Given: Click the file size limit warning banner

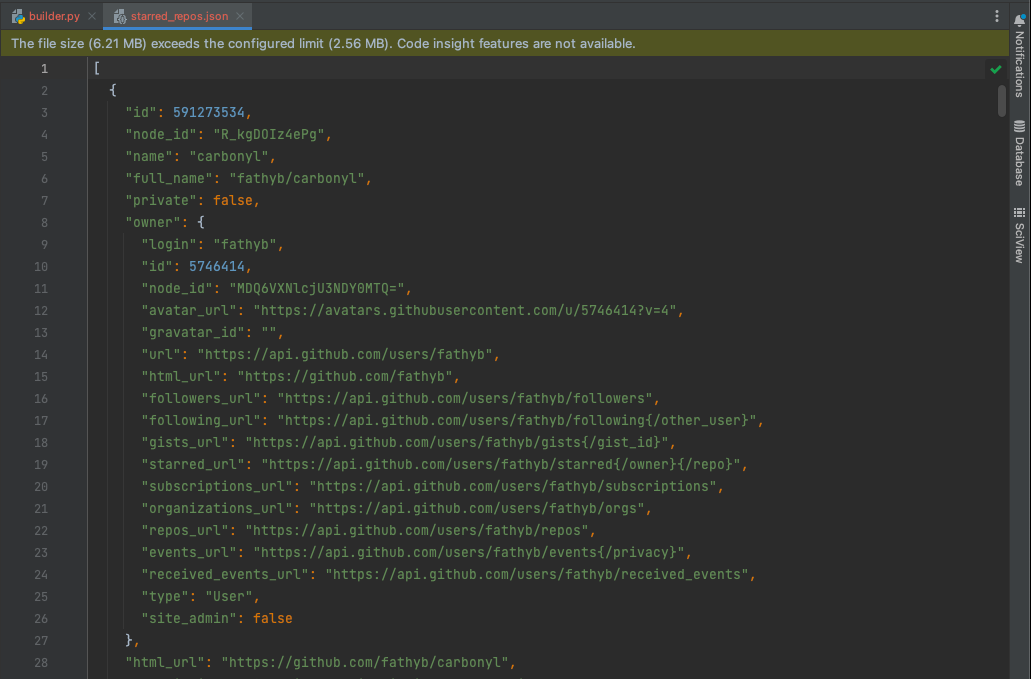Looking at the screenshot, I should 504,43.
